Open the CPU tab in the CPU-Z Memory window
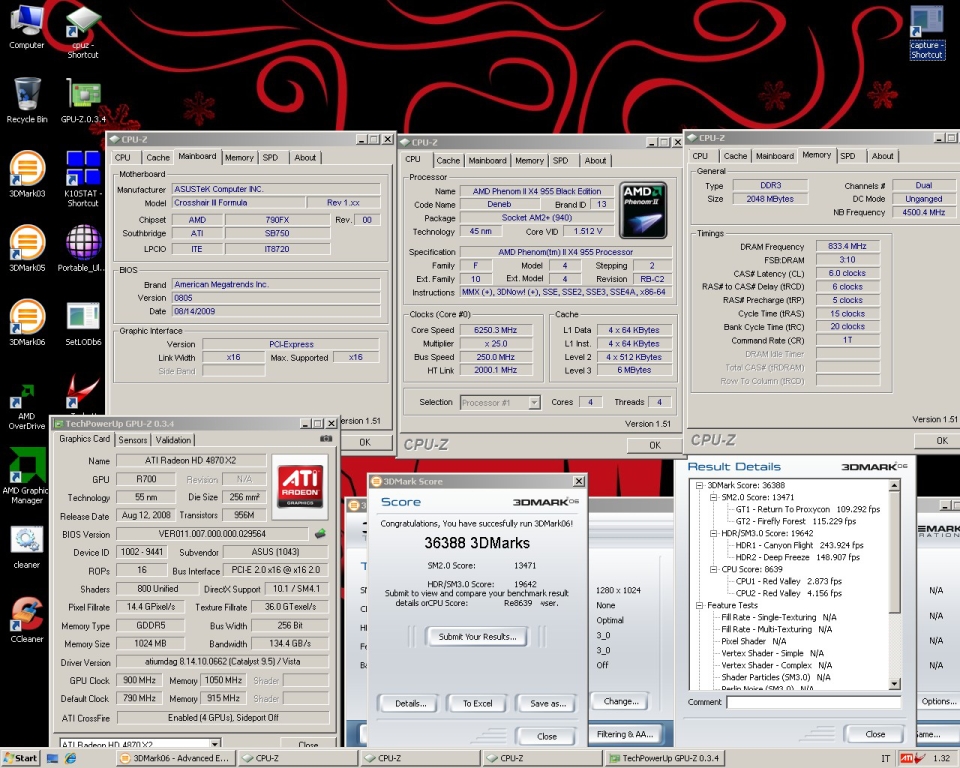 [700, 156]
